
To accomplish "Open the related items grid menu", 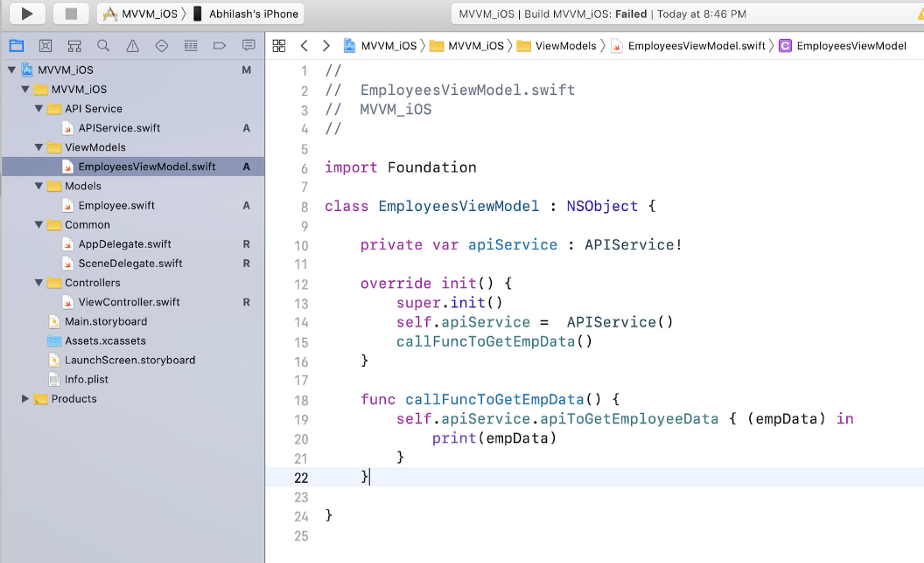I will pyautogui.click(x=279, y=46).
